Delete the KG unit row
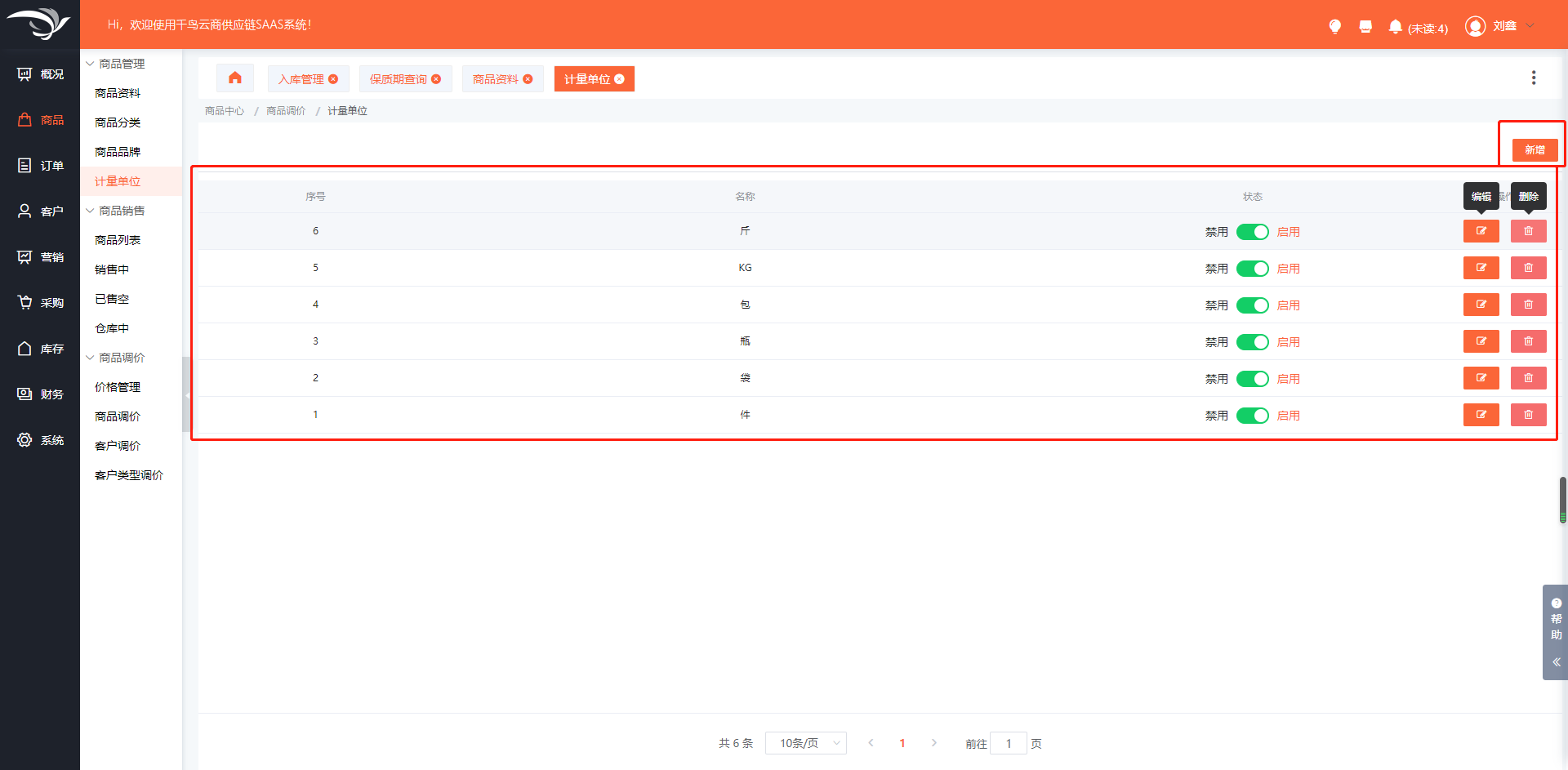 (1528, 268)
